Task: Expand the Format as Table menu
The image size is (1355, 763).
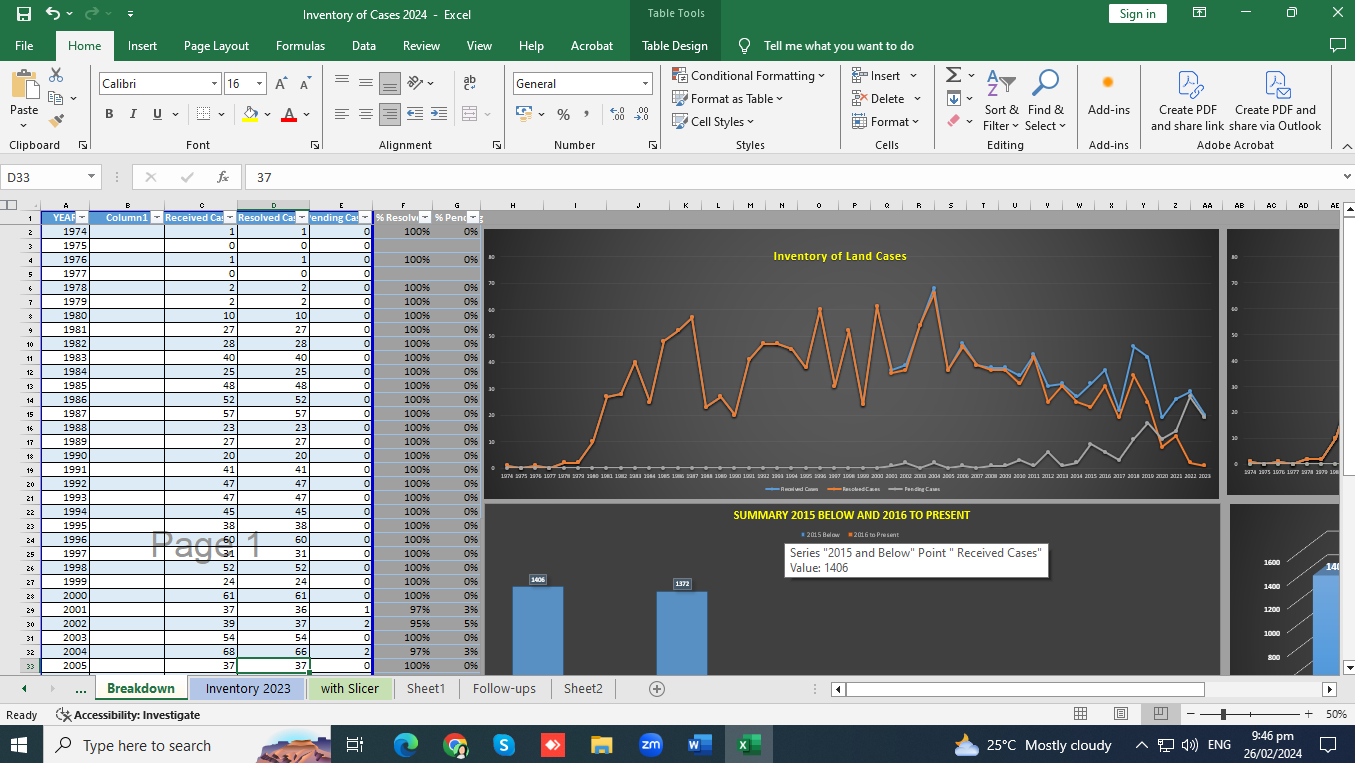Action: pyautogui.click(x=728, y=99)
